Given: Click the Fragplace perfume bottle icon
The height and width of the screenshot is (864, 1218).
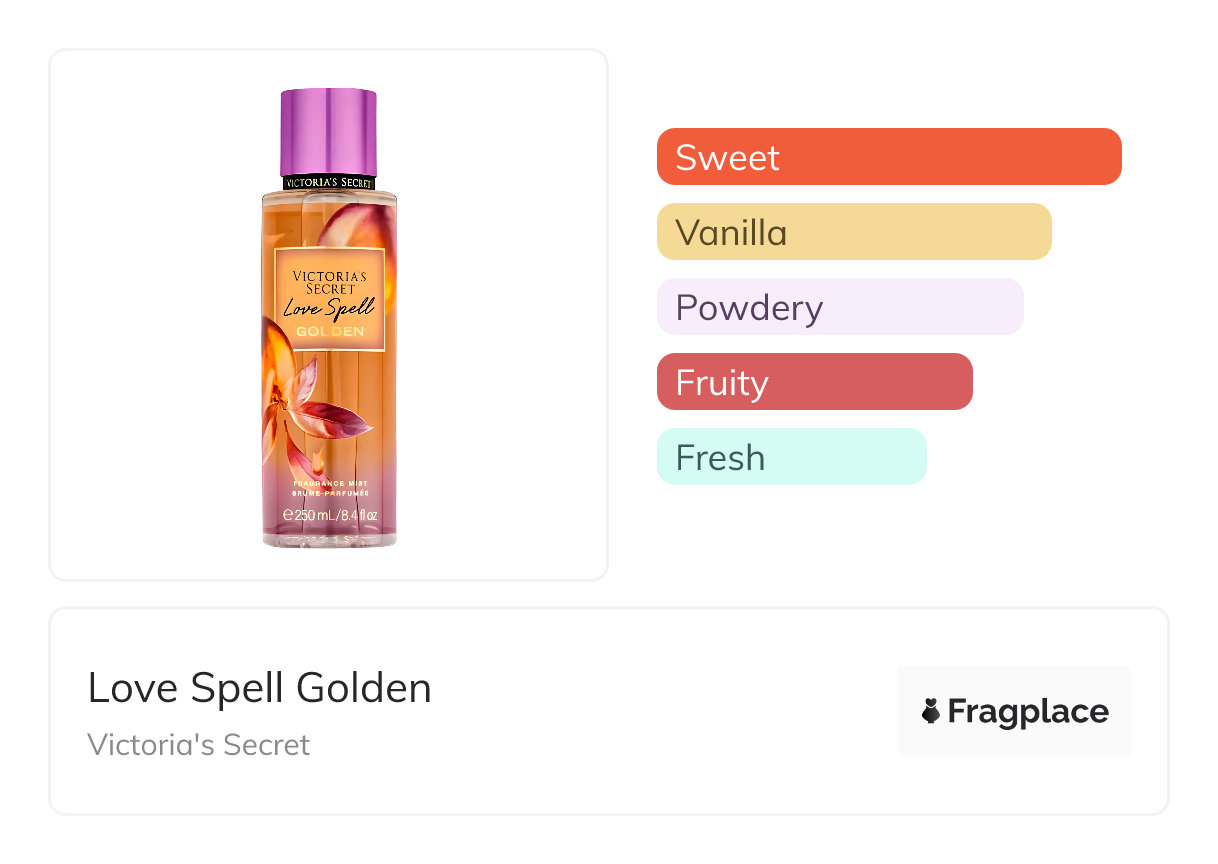Looking at the screenshot, I should pos(931,711).
